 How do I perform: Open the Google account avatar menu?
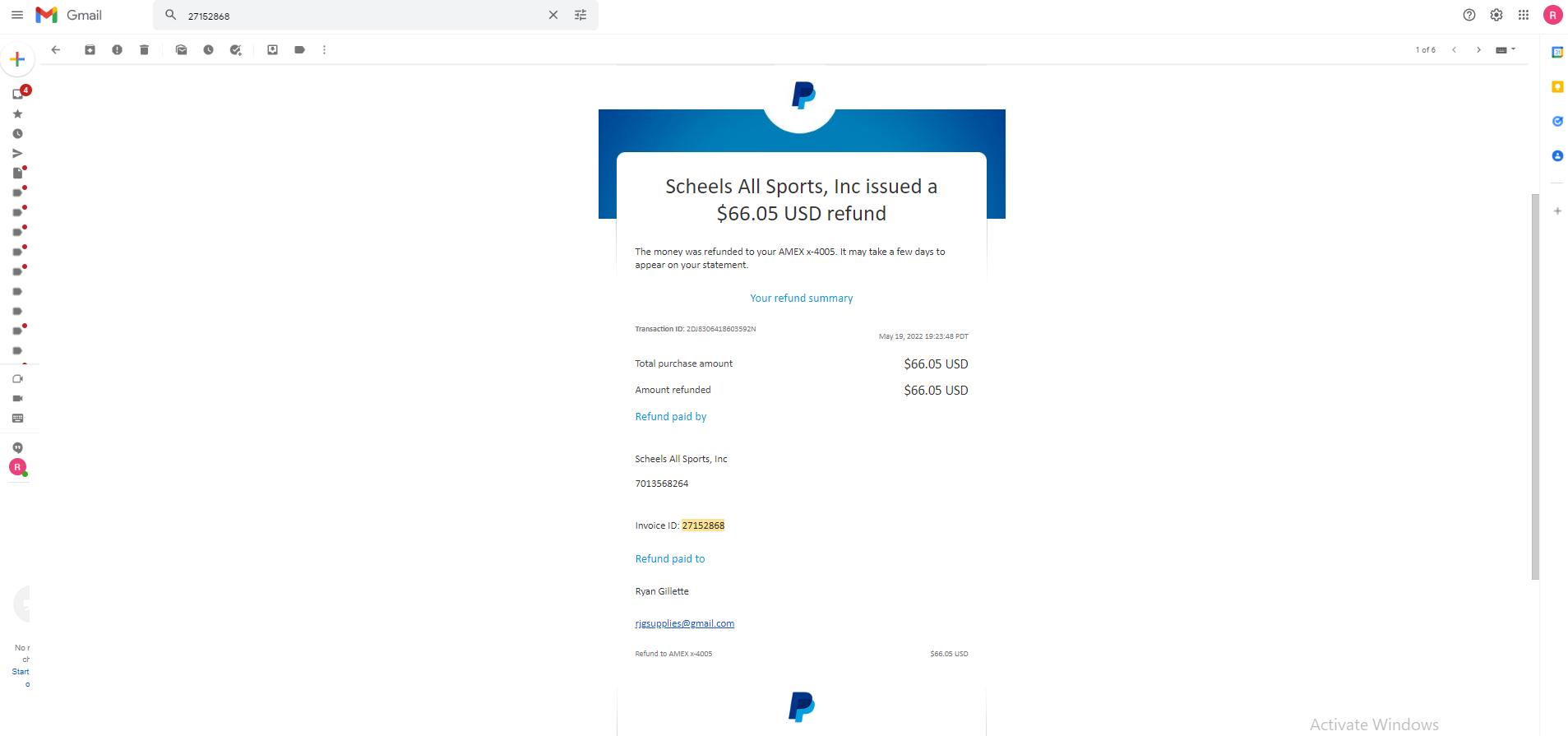point(1553,15)
